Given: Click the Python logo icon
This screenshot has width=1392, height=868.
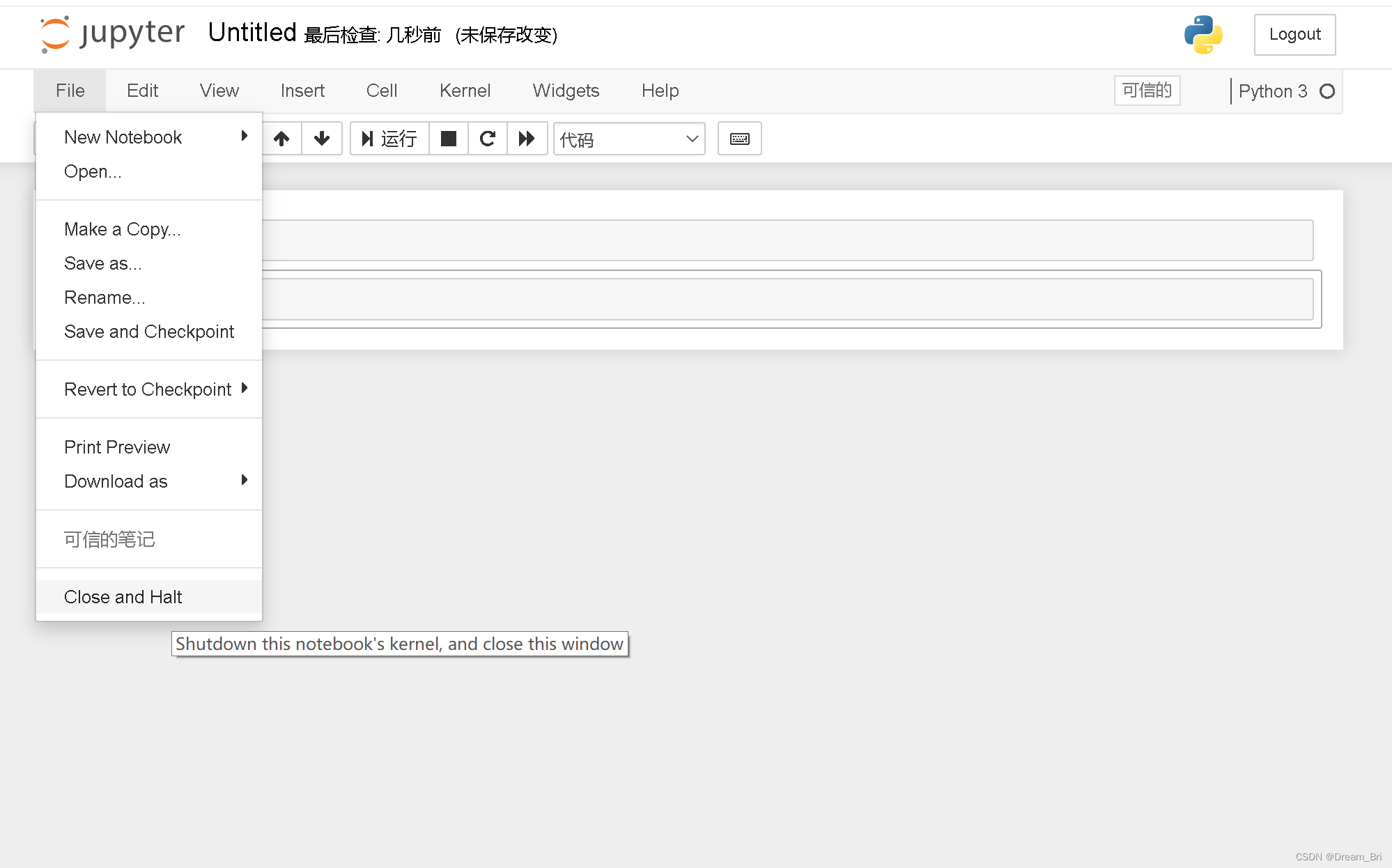Looking at the screenshot, I should click(x=1203, y=35).
